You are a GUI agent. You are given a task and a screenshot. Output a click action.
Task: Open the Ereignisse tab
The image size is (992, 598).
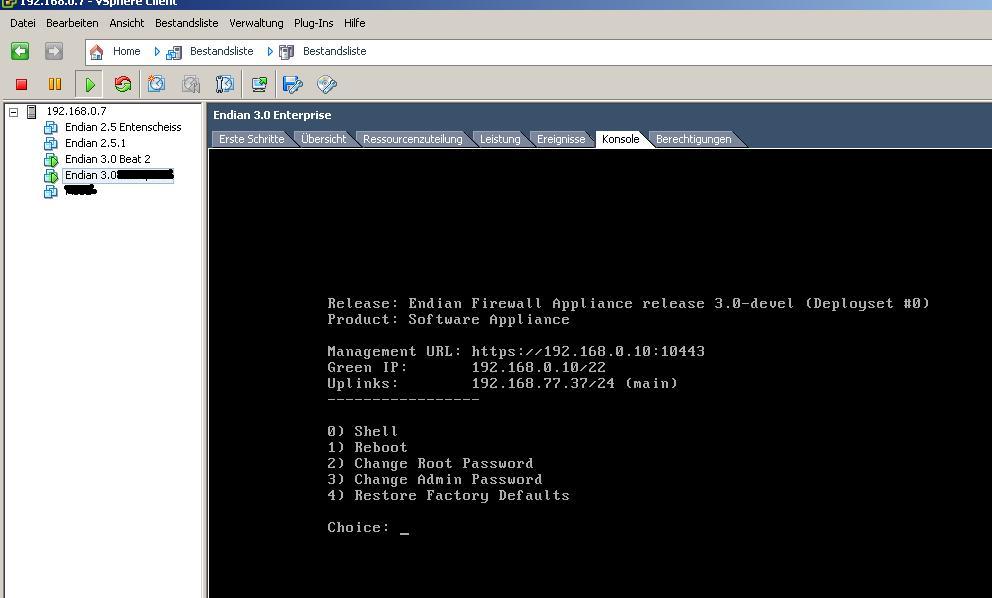[561, 139]
